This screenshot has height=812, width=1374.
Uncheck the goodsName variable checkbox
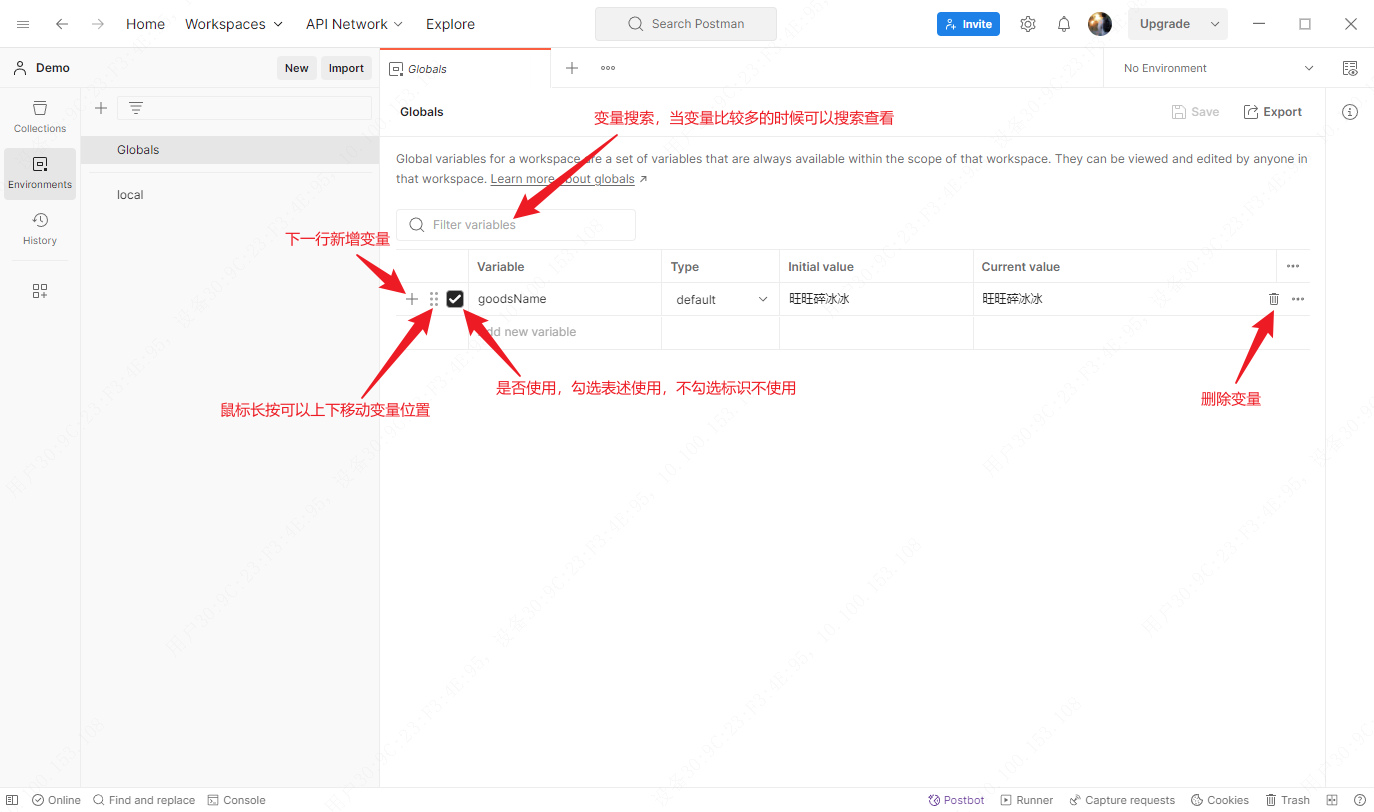(455, 299)
